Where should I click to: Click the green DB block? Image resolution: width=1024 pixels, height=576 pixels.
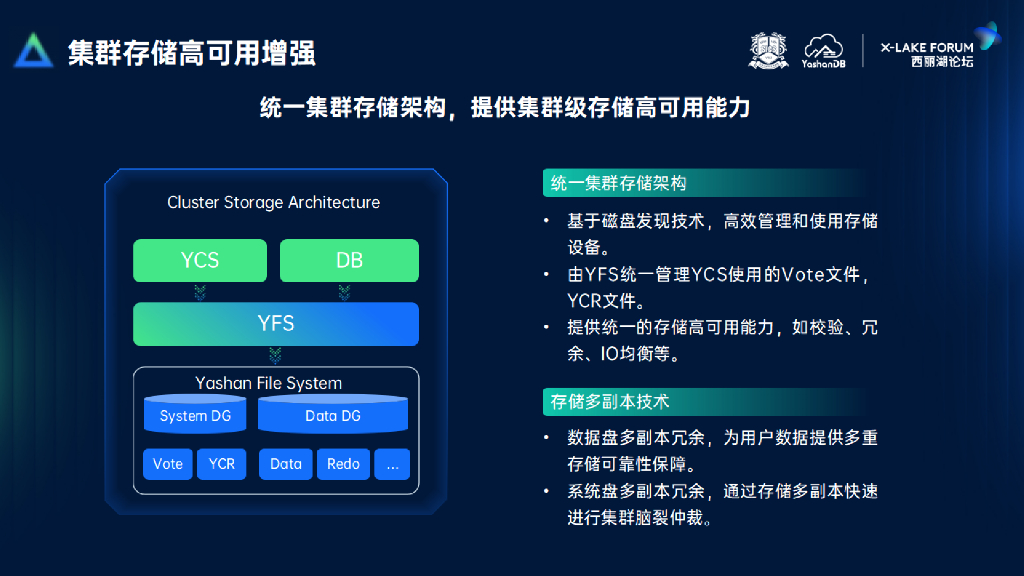pos(349,260)
